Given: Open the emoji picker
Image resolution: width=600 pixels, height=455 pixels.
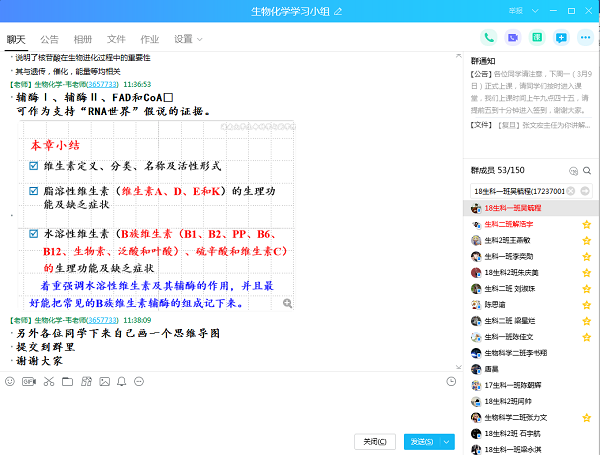Looking at the screenshot, I should [x=10, y=381].
